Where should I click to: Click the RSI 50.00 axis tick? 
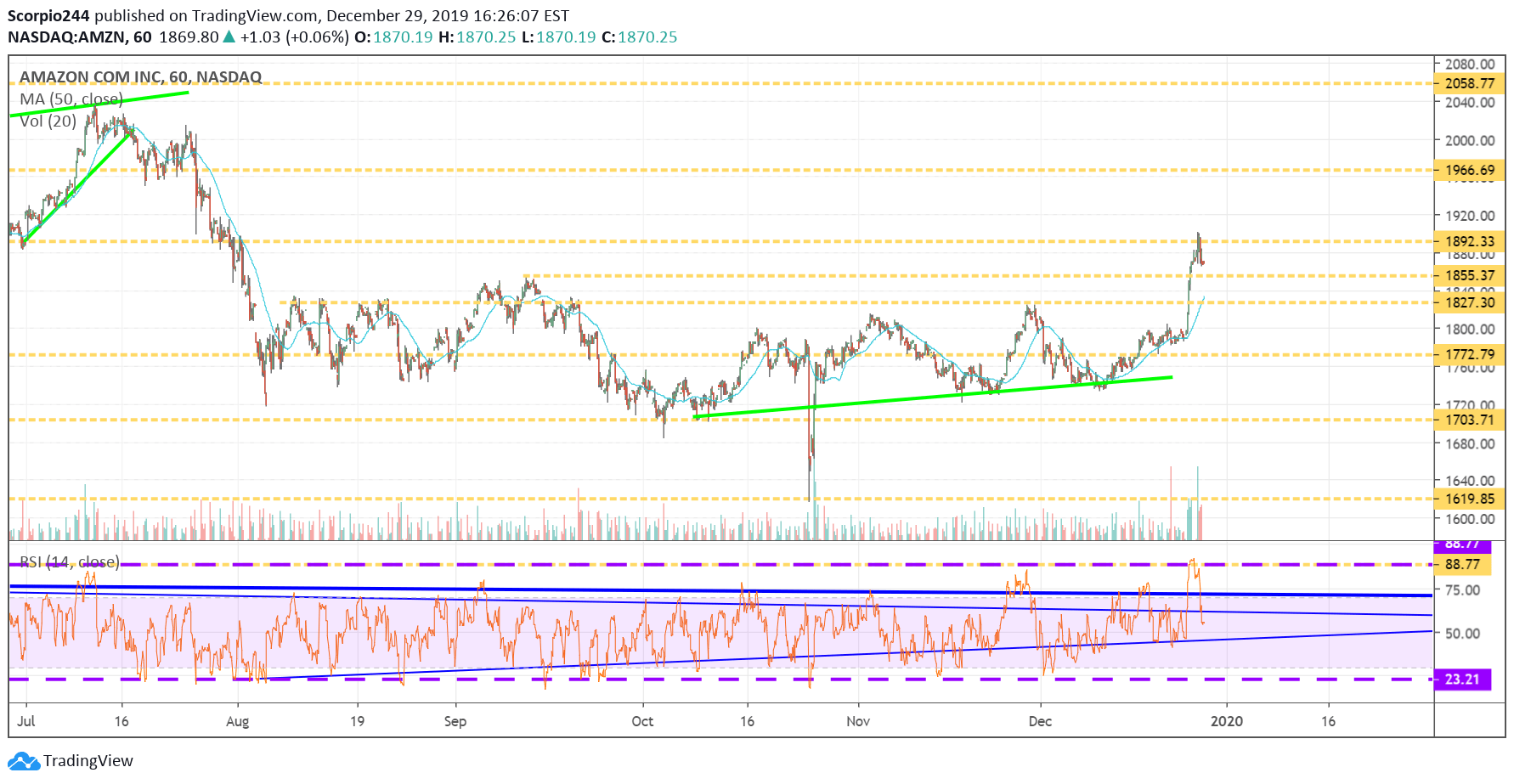[1462, 634]
